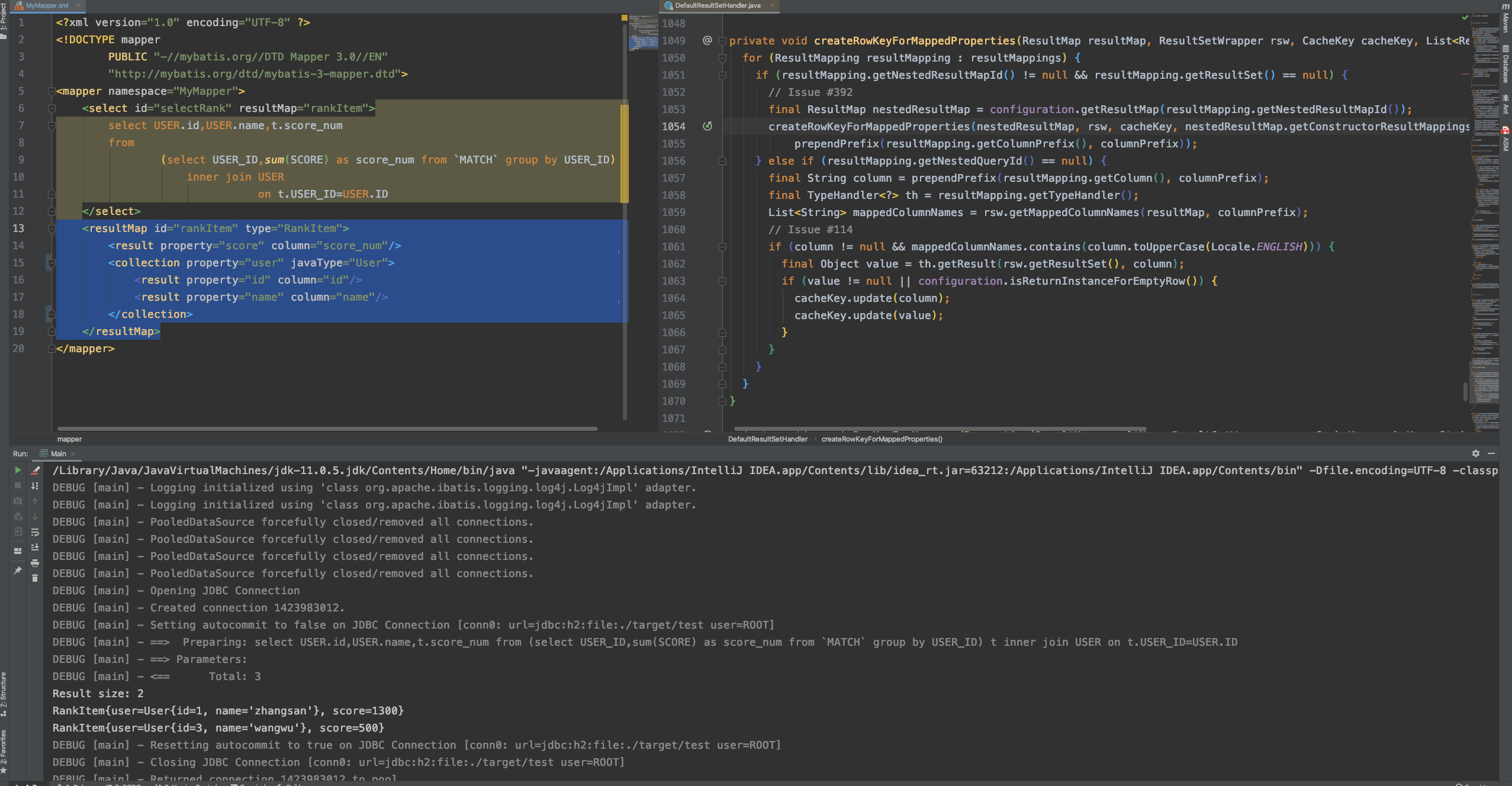Click line number 13 in XML gutter

coord(18,228)
